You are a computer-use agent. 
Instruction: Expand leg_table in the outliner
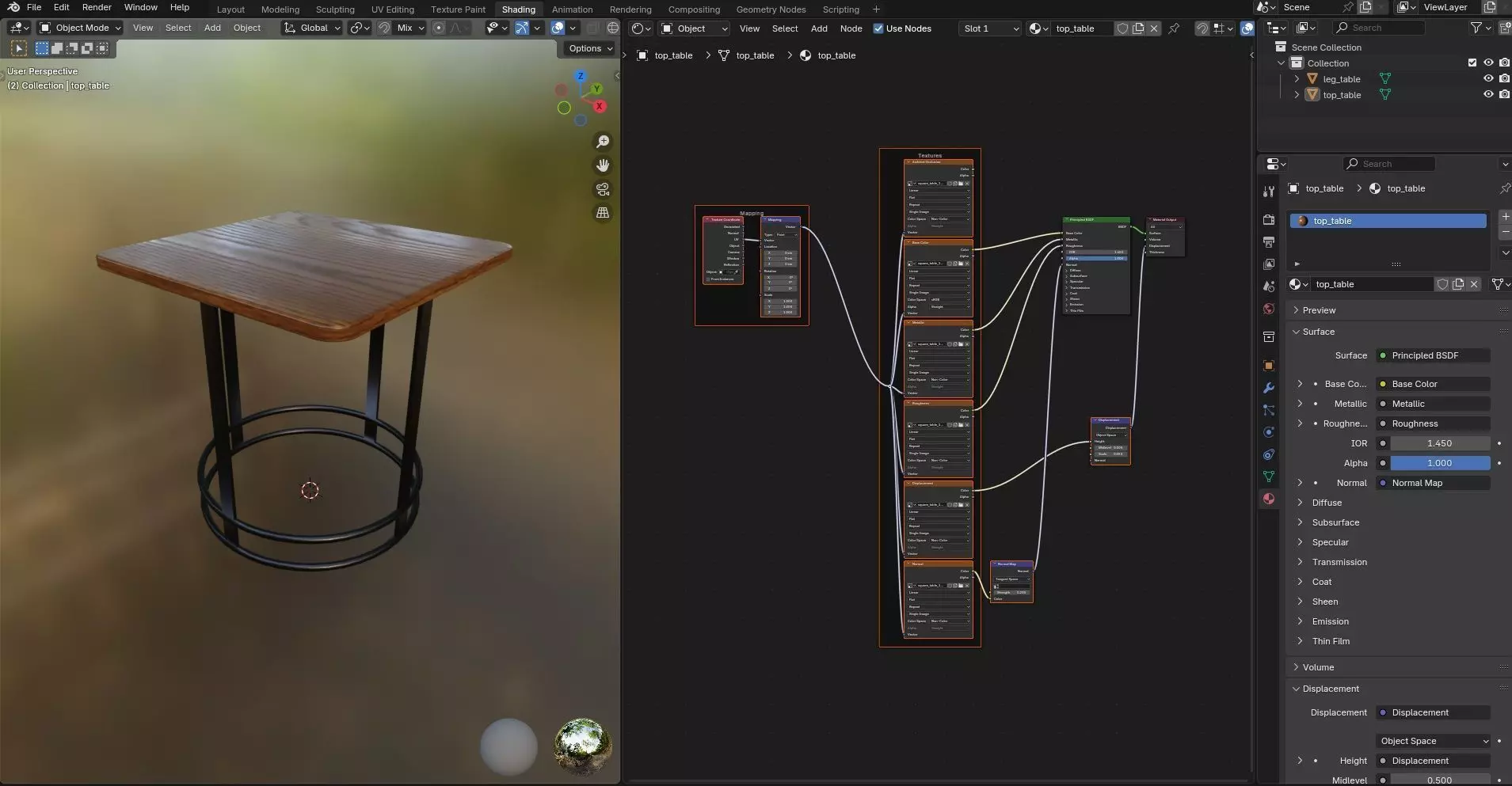click(x=1297, y=78)
